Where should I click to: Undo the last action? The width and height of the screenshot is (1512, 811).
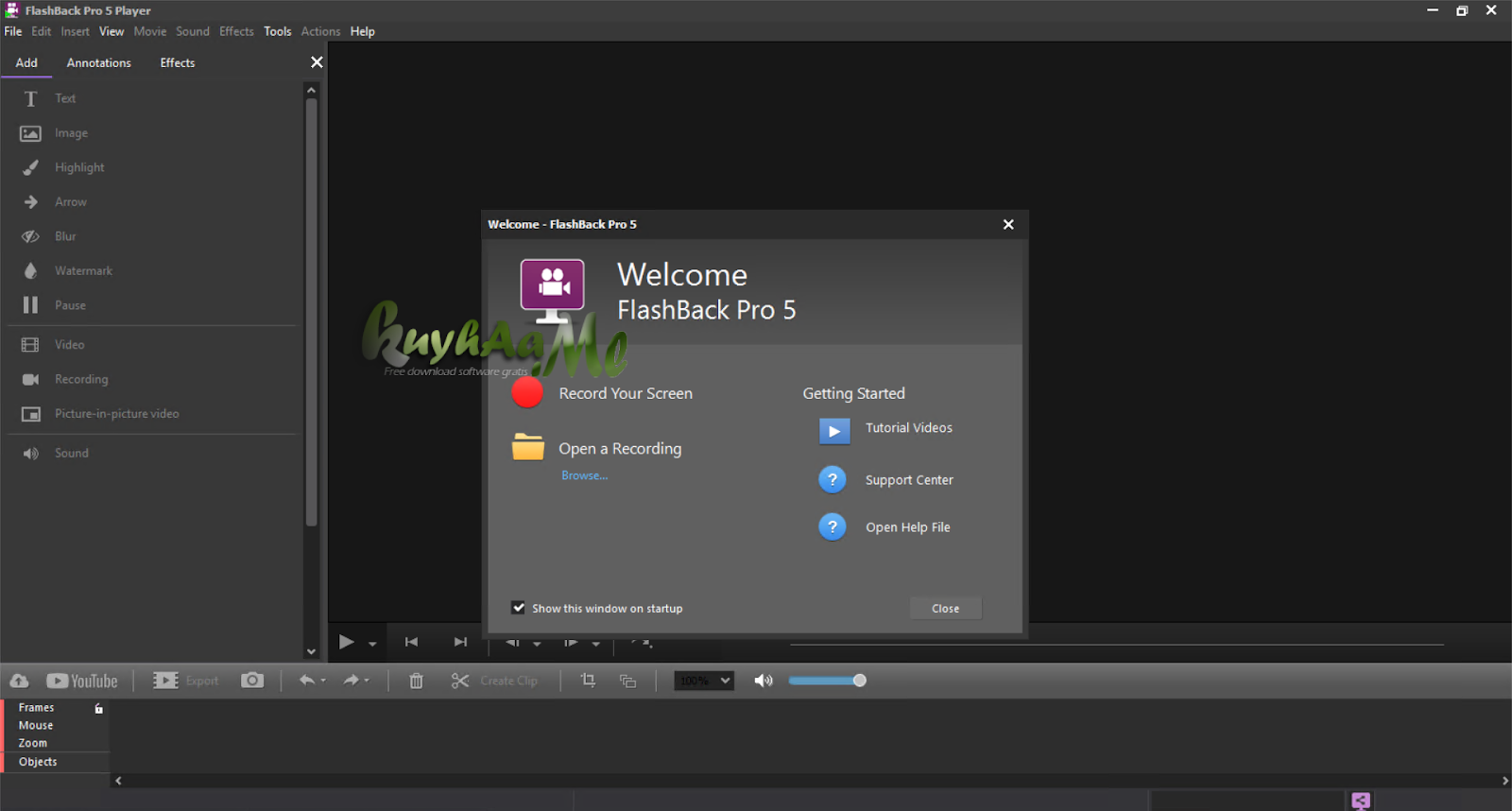pos(306,681)
